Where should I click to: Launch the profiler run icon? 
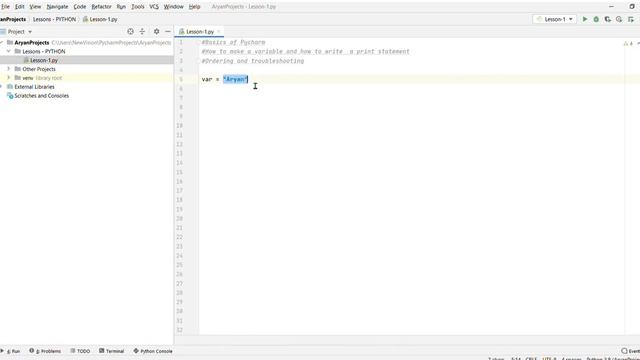tap(619, 19)
